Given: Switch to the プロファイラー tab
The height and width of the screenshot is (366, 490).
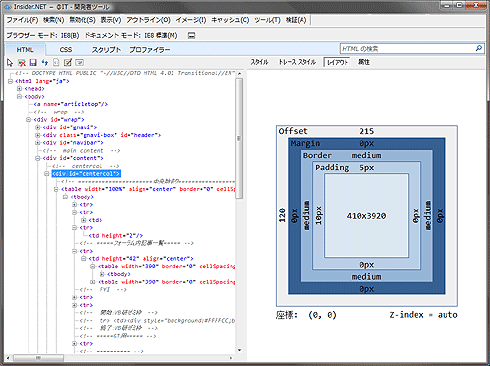Looking at the screenshot, I should [x=150, y=50].
